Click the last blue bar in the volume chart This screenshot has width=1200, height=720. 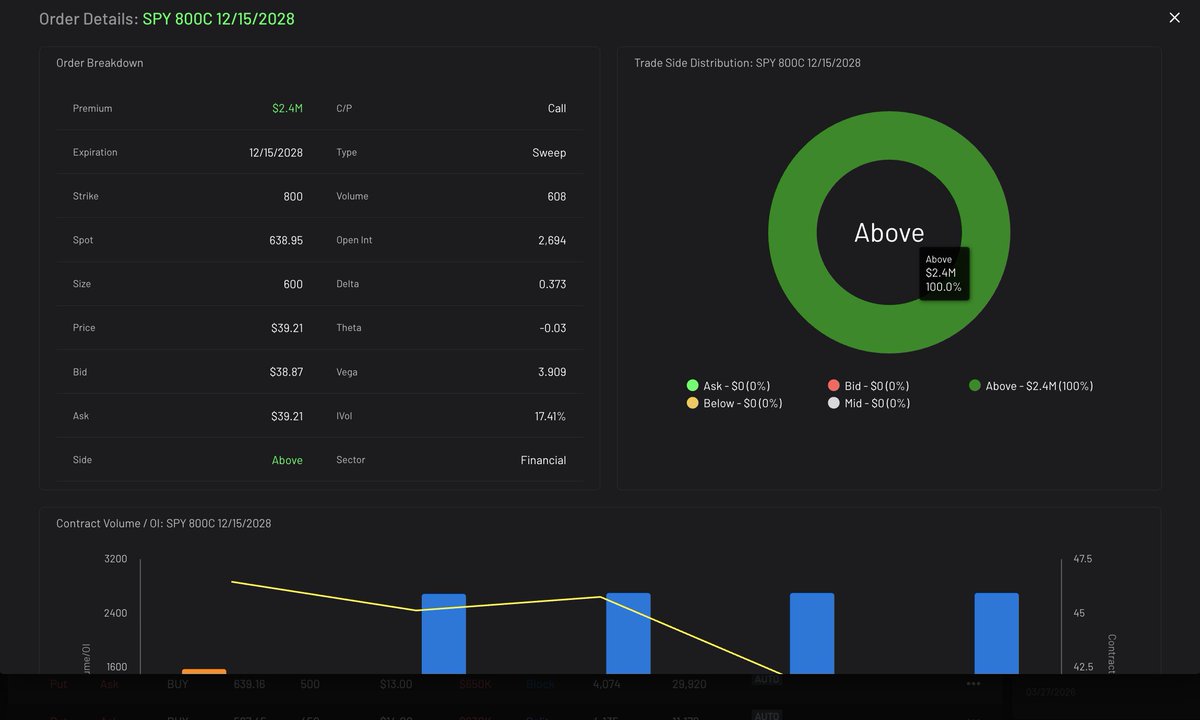pyautogui.click(x=997, y=633)
